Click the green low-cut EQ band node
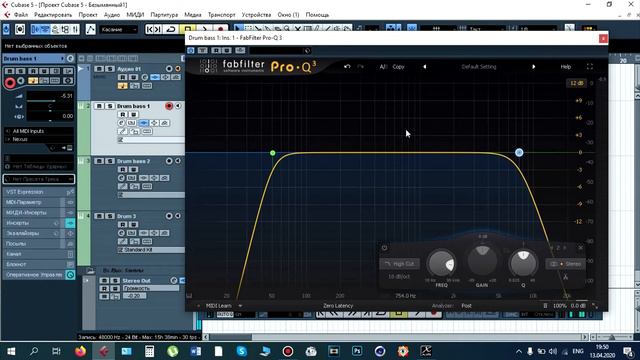The image size is (640, 360). click(273, 153)
